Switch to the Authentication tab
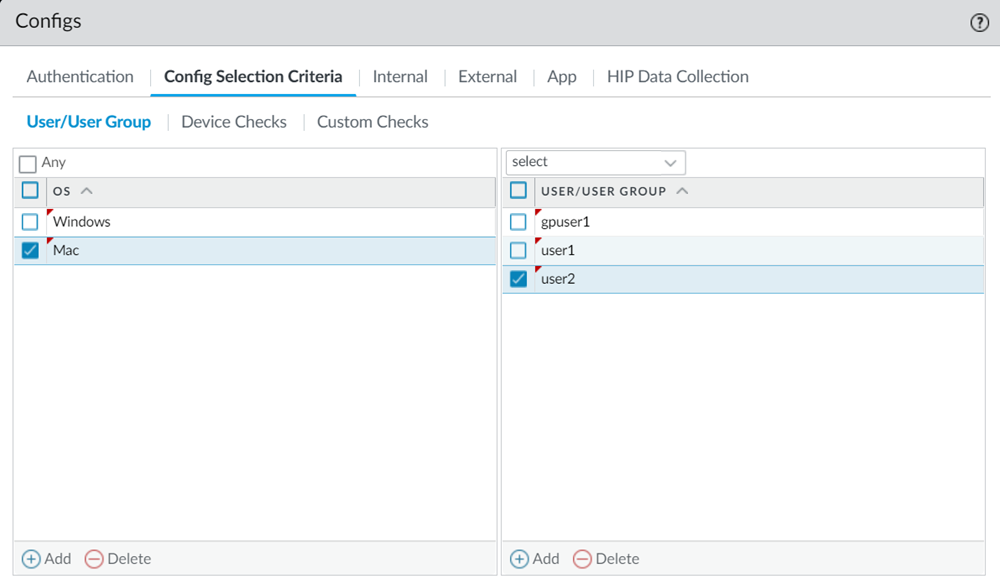Viewport: 1000px width, 579px height. pos(80,77)
